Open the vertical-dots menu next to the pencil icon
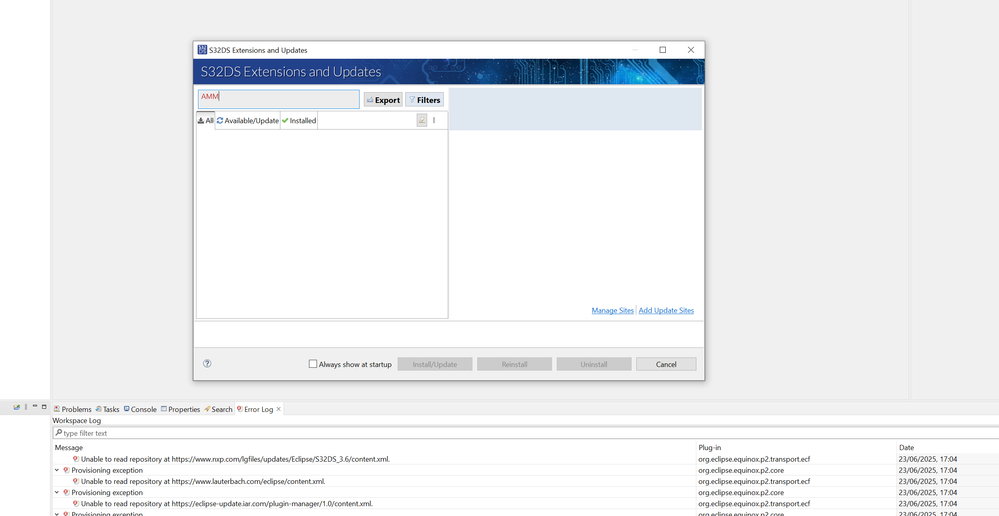Viewport: 999px width, 516px height. (x=434, y=120)
